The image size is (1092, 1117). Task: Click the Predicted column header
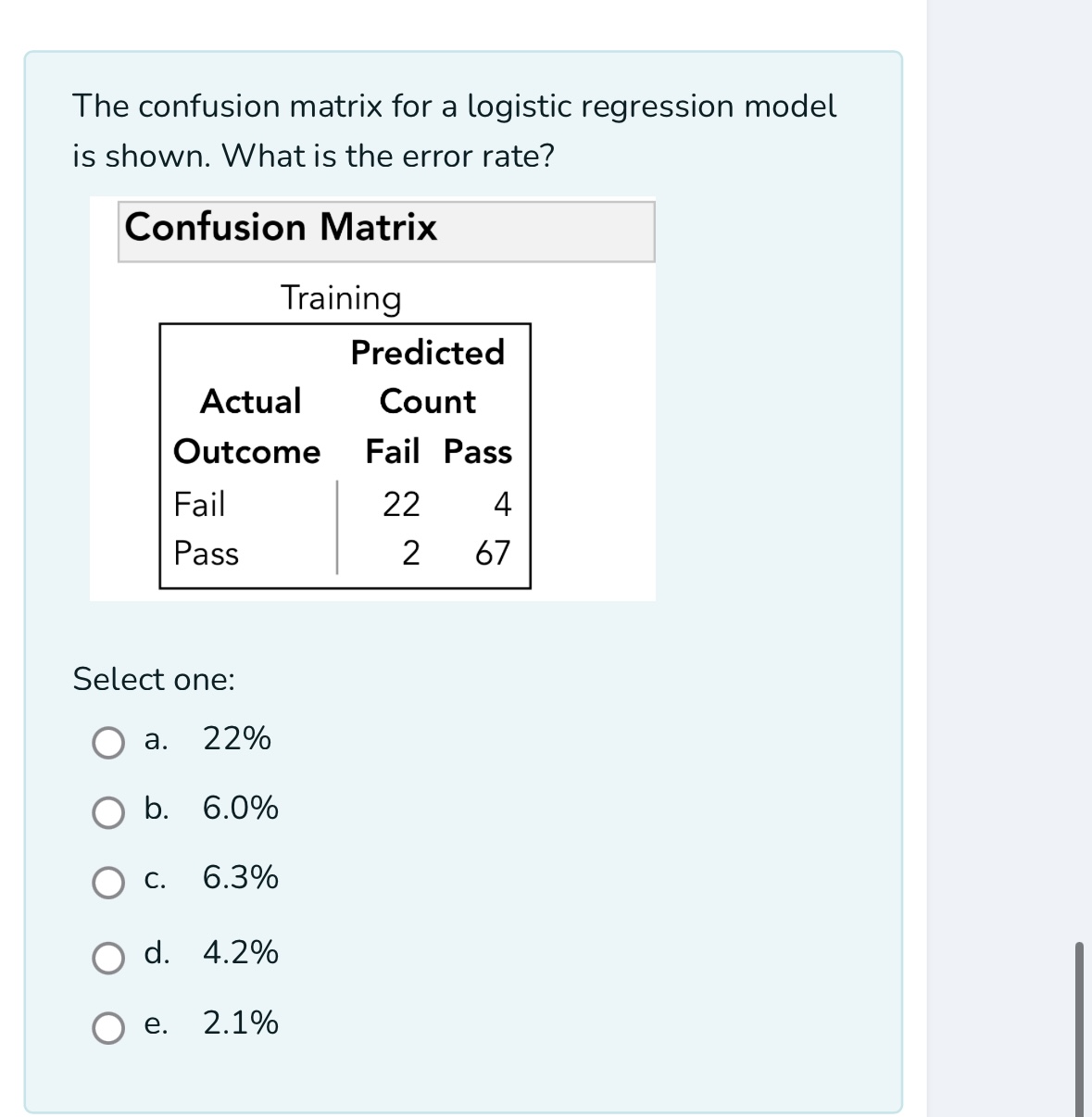[427, 352]
